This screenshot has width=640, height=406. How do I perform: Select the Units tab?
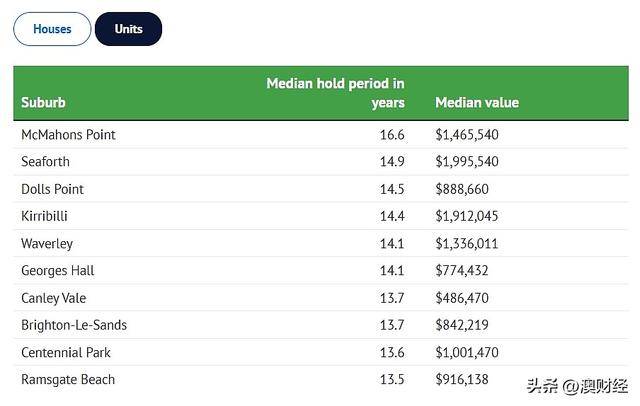coord(129,29)
